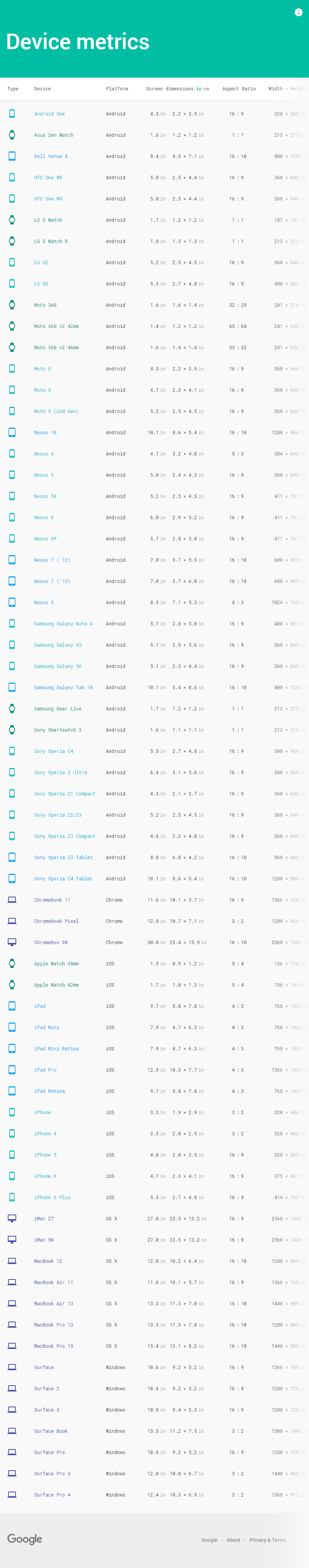Click the monitor icon beside iMac 5K
The height and width of the screenshot is (1568, 309).
pyautogui.click(x=12, y=1239)
